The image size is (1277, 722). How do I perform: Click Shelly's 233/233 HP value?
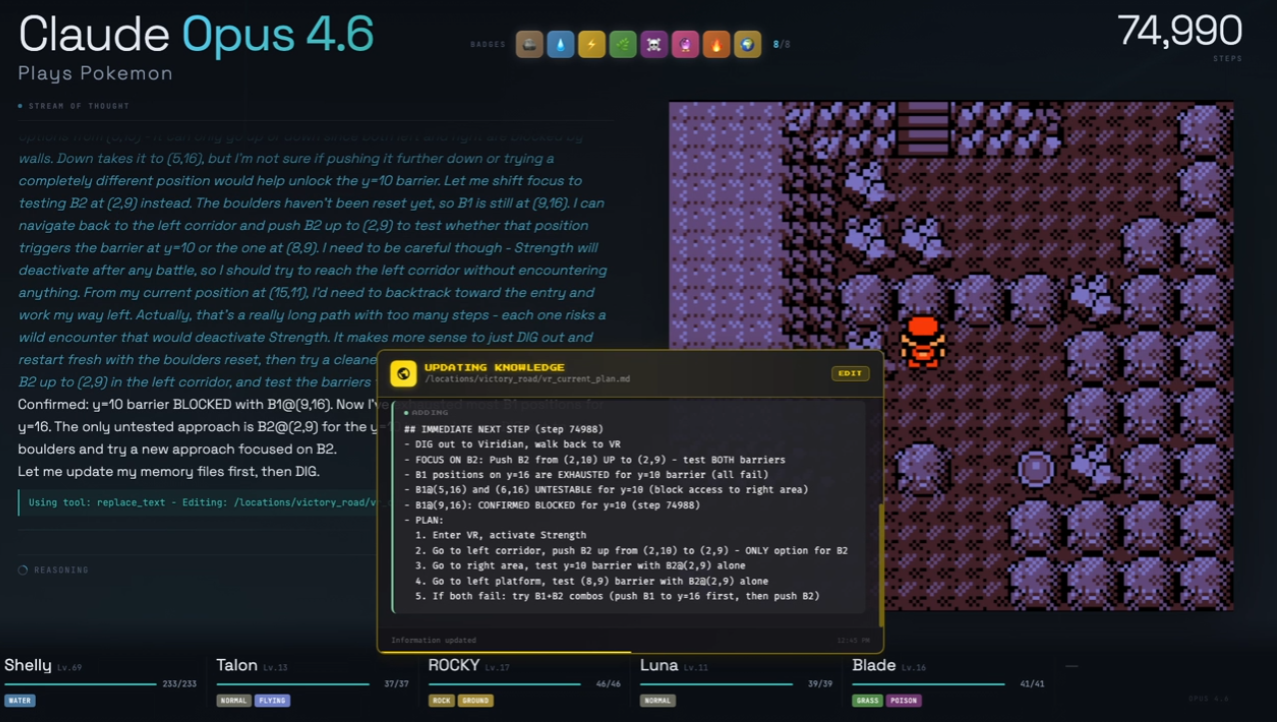click(180, 684)
